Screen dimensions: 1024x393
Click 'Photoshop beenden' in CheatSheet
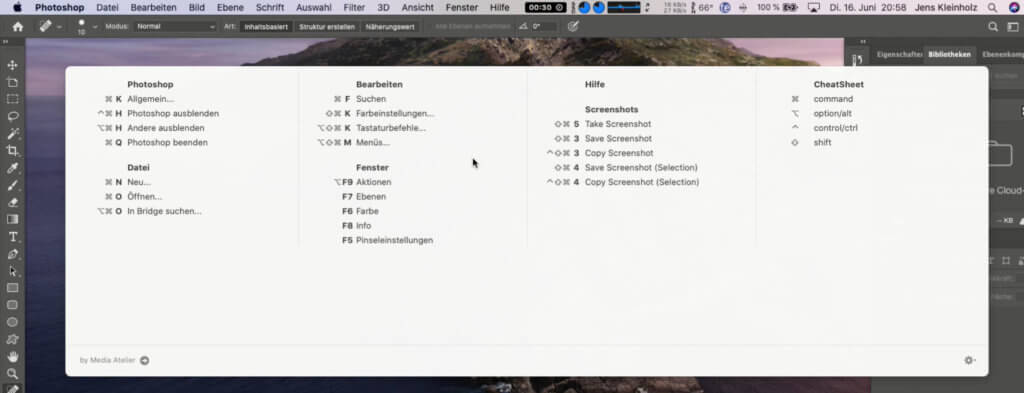pyautogui.click(x=167, y=142)
